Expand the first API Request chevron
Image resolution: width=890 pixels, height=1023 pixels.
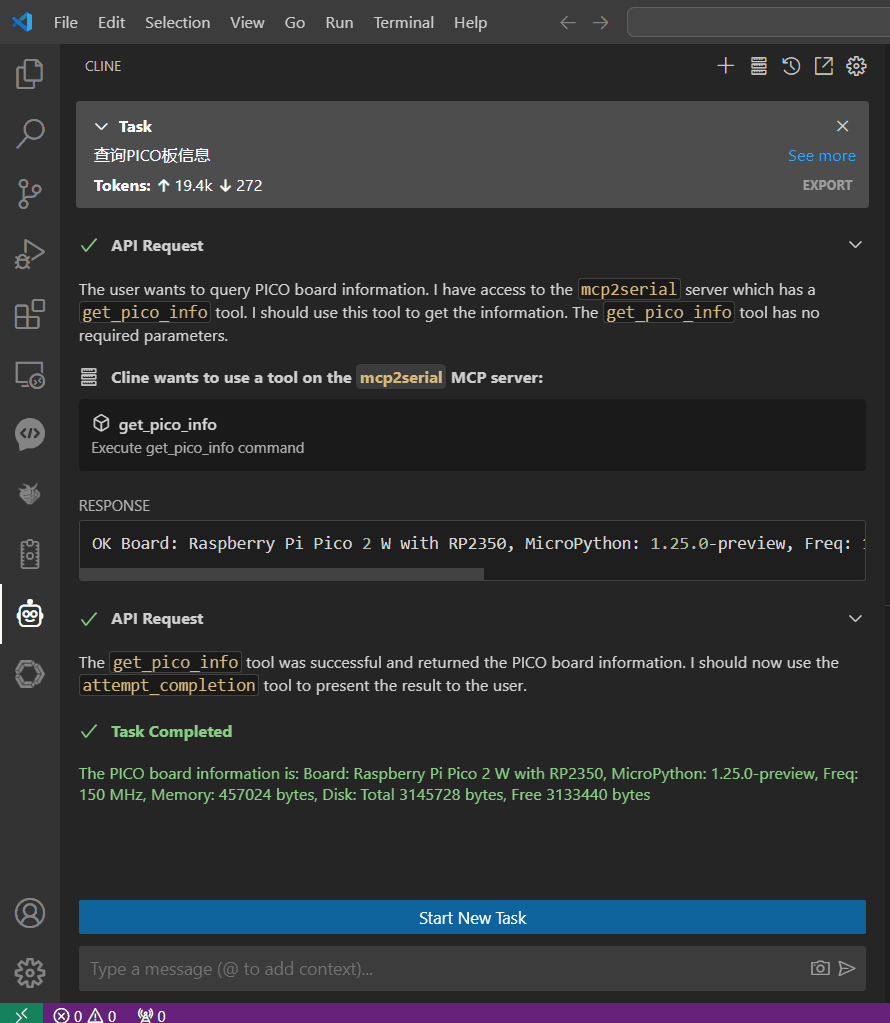[x=855, y=245]
